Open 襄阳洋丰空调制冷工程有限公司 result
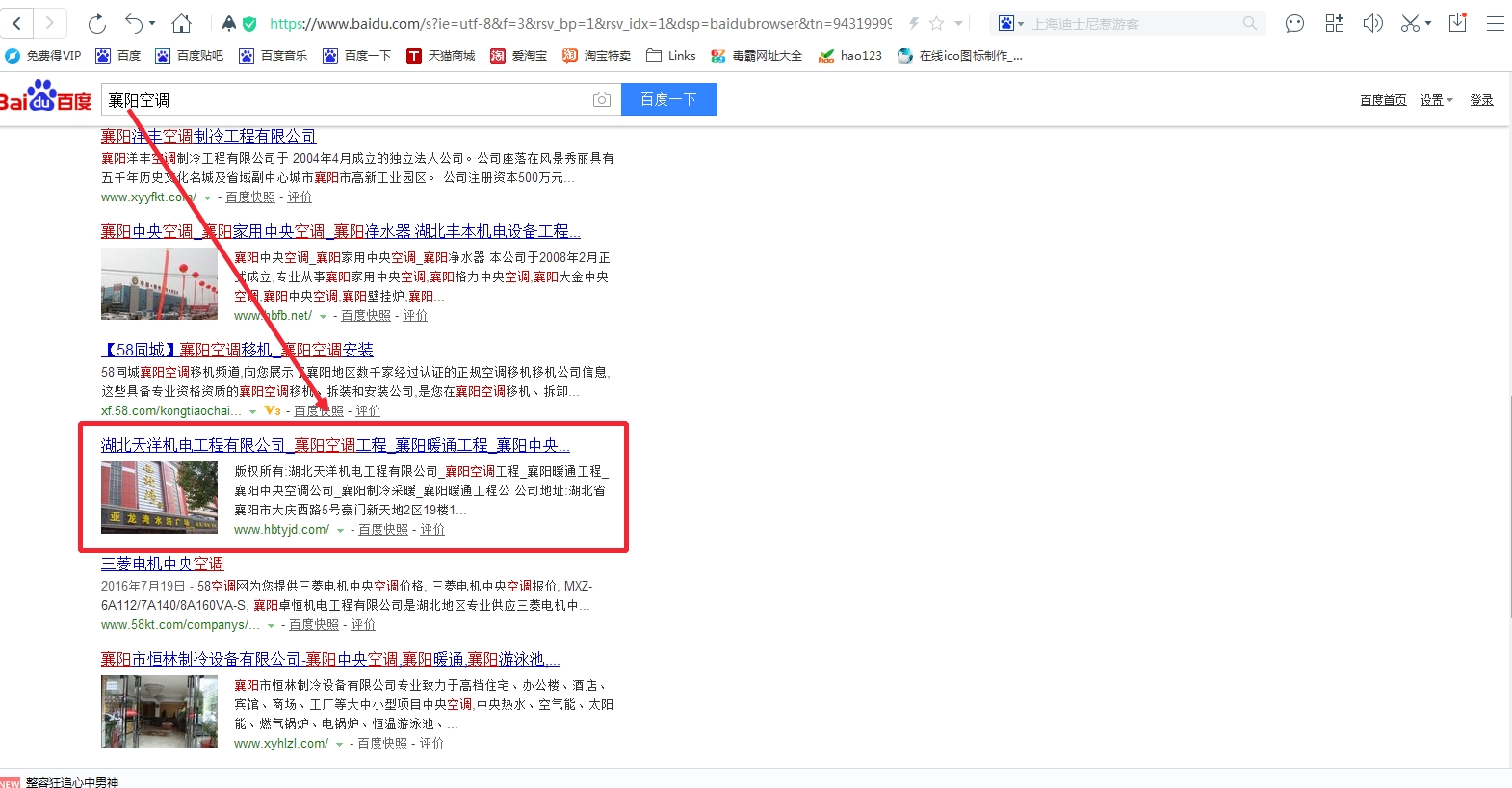Image resolution: width=1512 pixels, height=788 pixels. point(208,136)
